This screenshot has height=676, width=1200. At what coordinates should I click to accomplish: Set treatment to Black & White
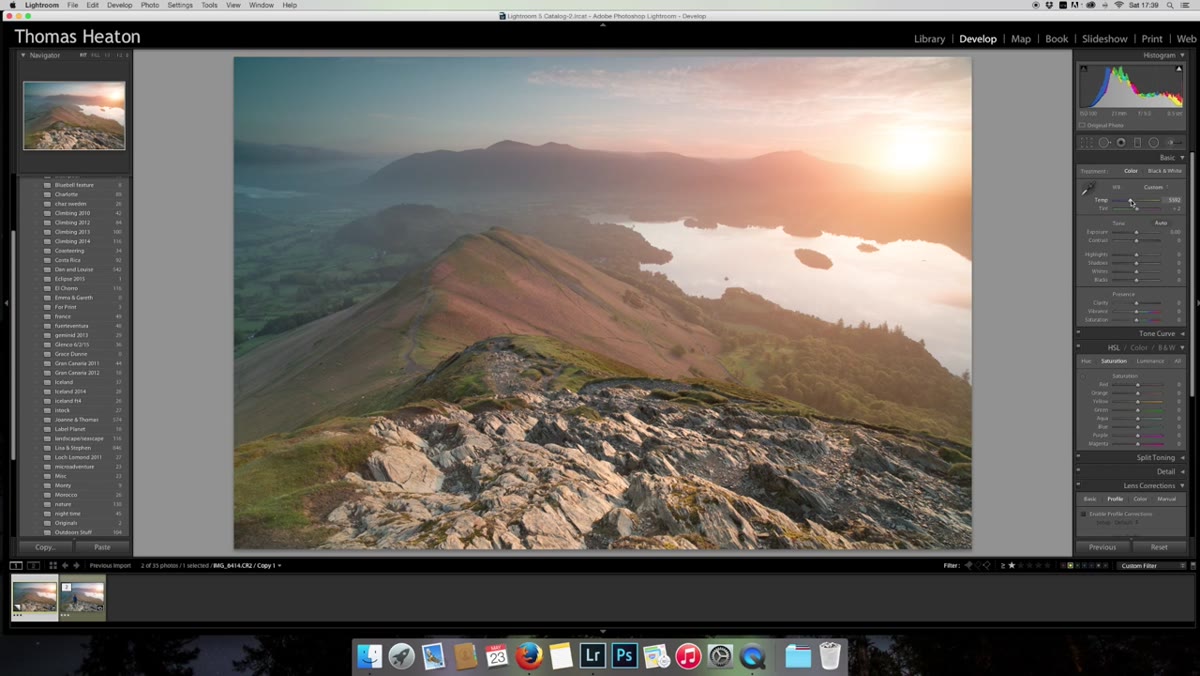coord(1164,171)
